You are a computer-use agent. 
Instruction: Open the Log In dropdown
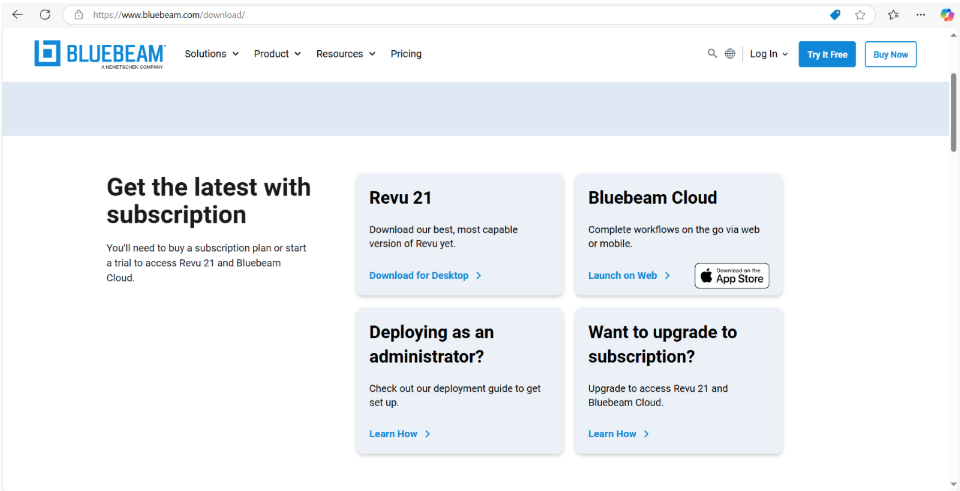[x=768, y=54]
